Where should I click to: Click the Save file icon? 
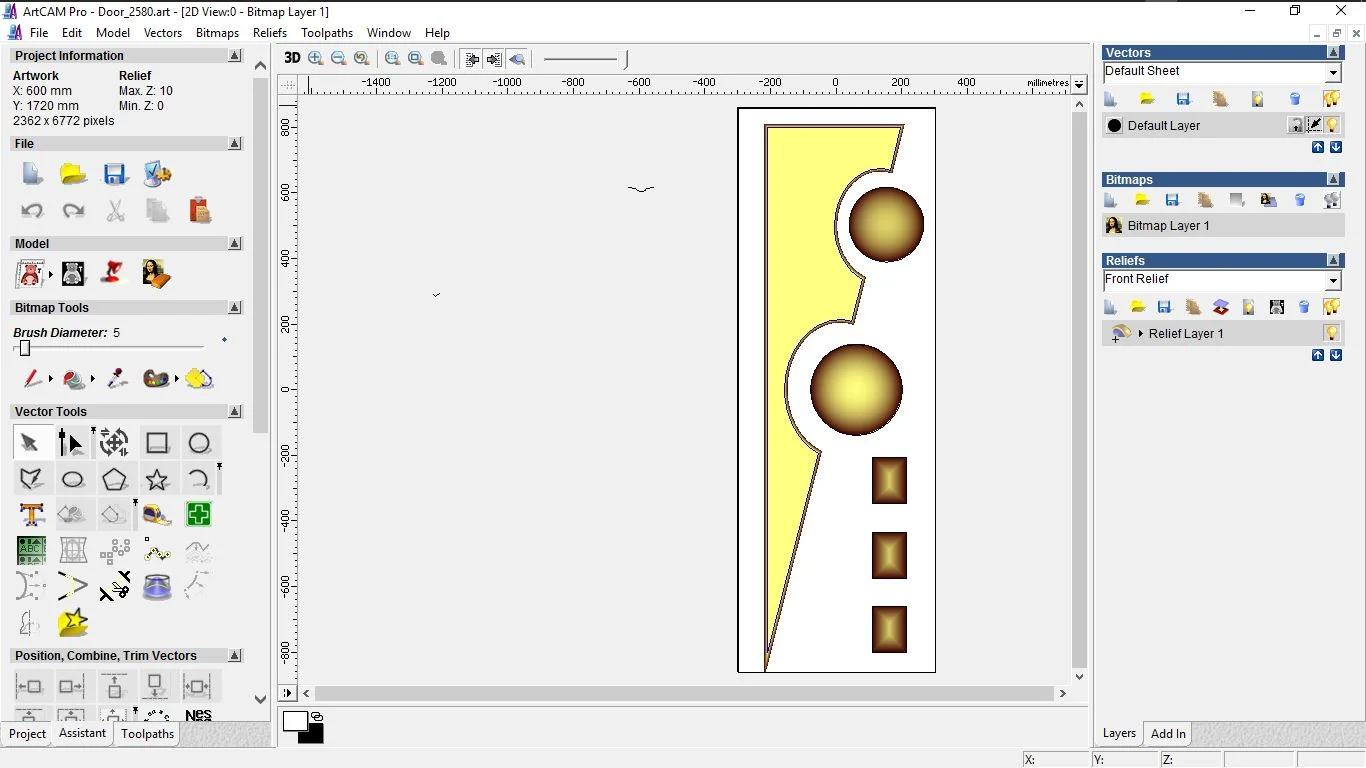[115, 174]
